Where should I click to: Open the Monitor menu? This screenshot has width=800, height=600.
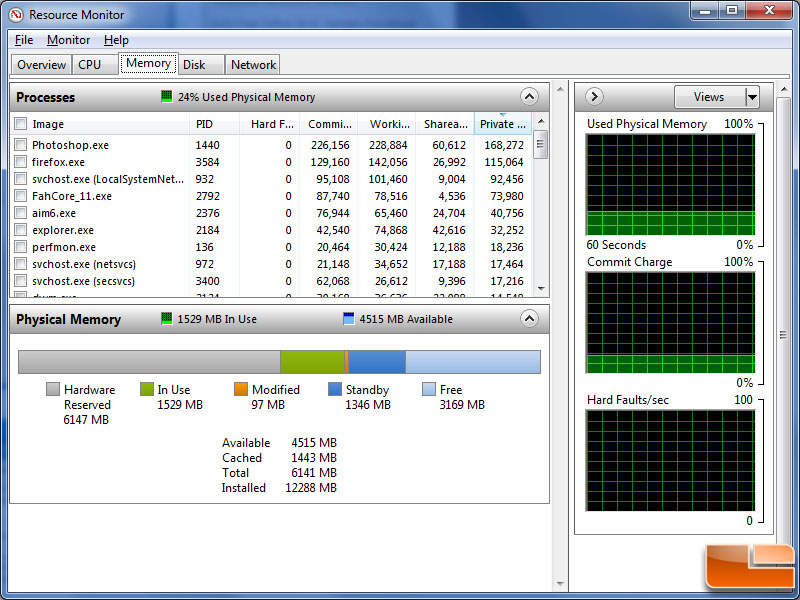tap(68, 40)
